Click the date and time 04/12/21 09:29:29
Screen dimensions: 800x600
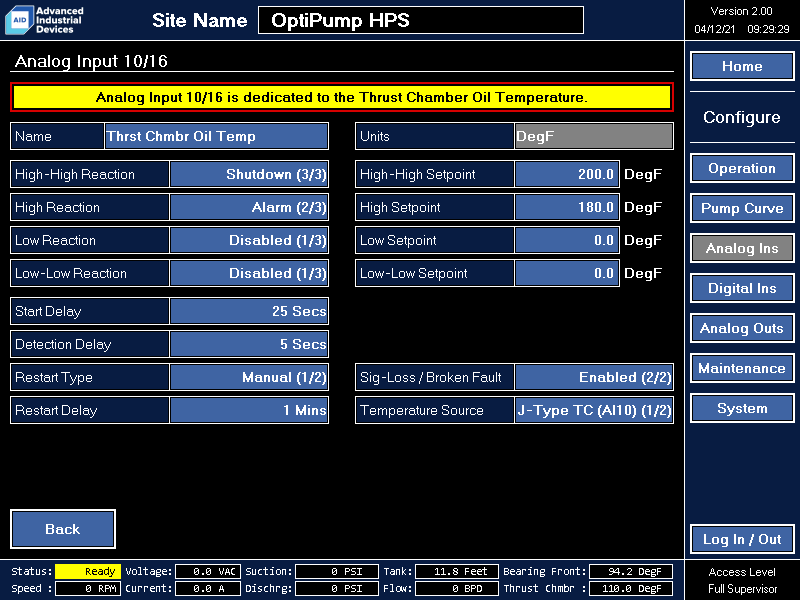[741, 29]
